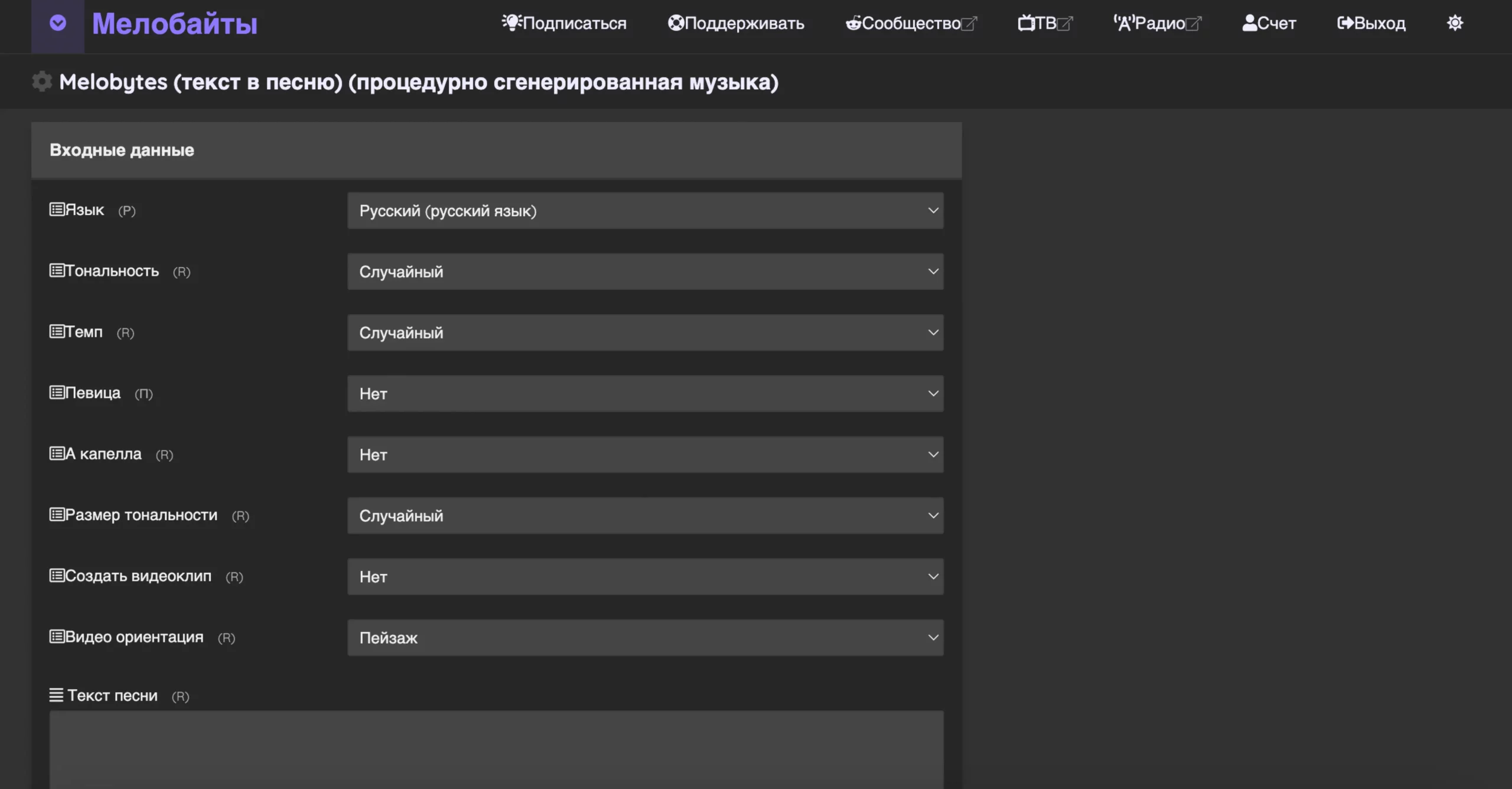Expand the Темп dropdown
Screen dimensions: 1512x789
coord(645,332)
